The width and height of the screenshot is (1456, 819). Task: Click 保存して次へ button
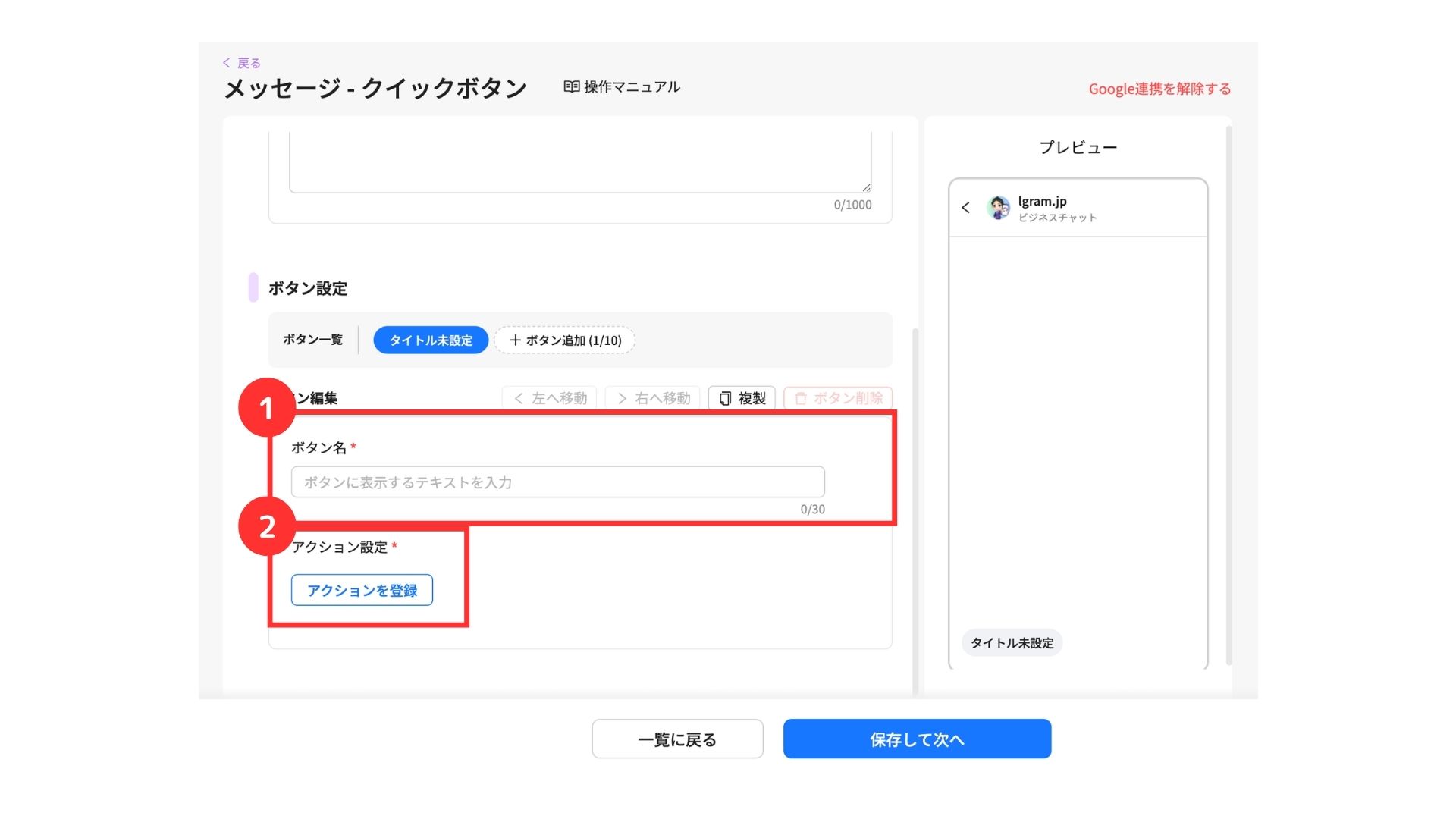(917, 739)
